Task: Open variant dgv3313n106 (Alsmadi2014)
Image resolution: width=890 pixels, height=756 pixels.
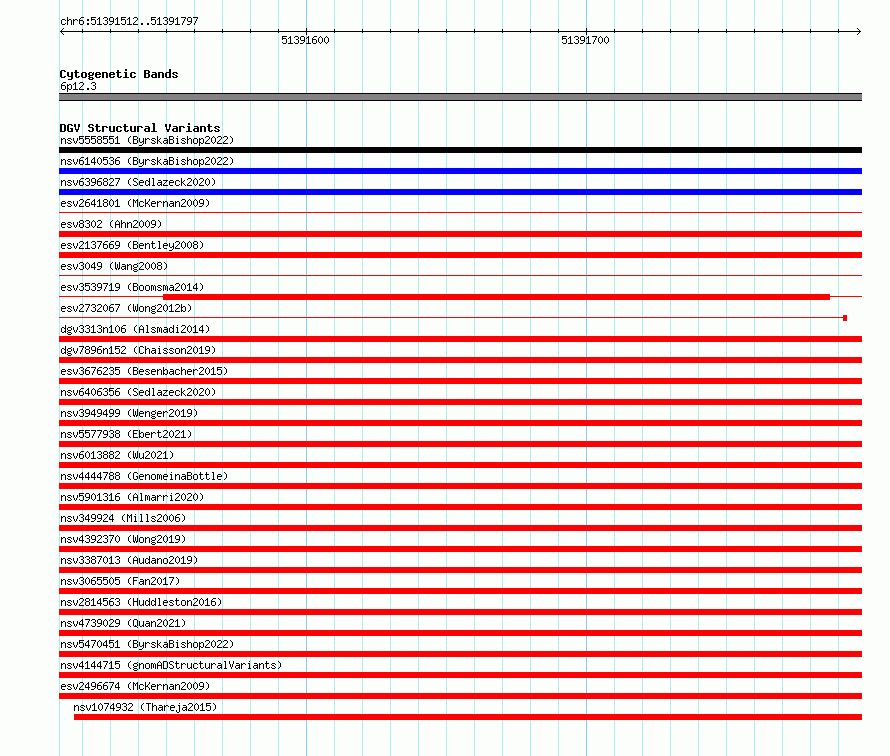Action: pyautogui.click(x=135, y=329)
